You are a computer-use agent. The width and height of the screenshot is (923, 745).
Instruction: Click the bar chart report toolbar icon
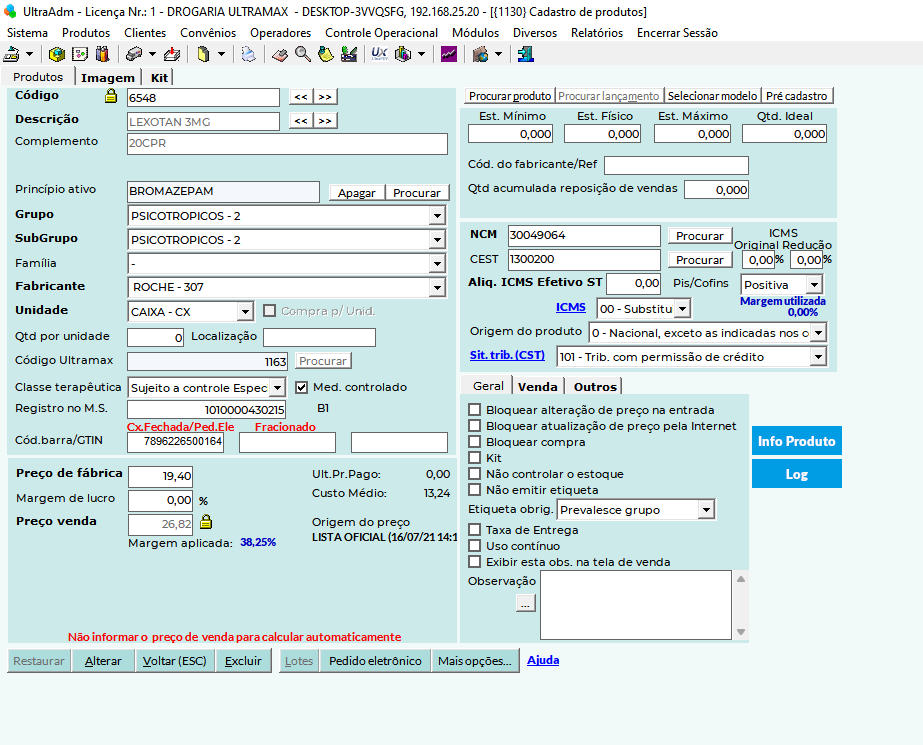[403, 55]
